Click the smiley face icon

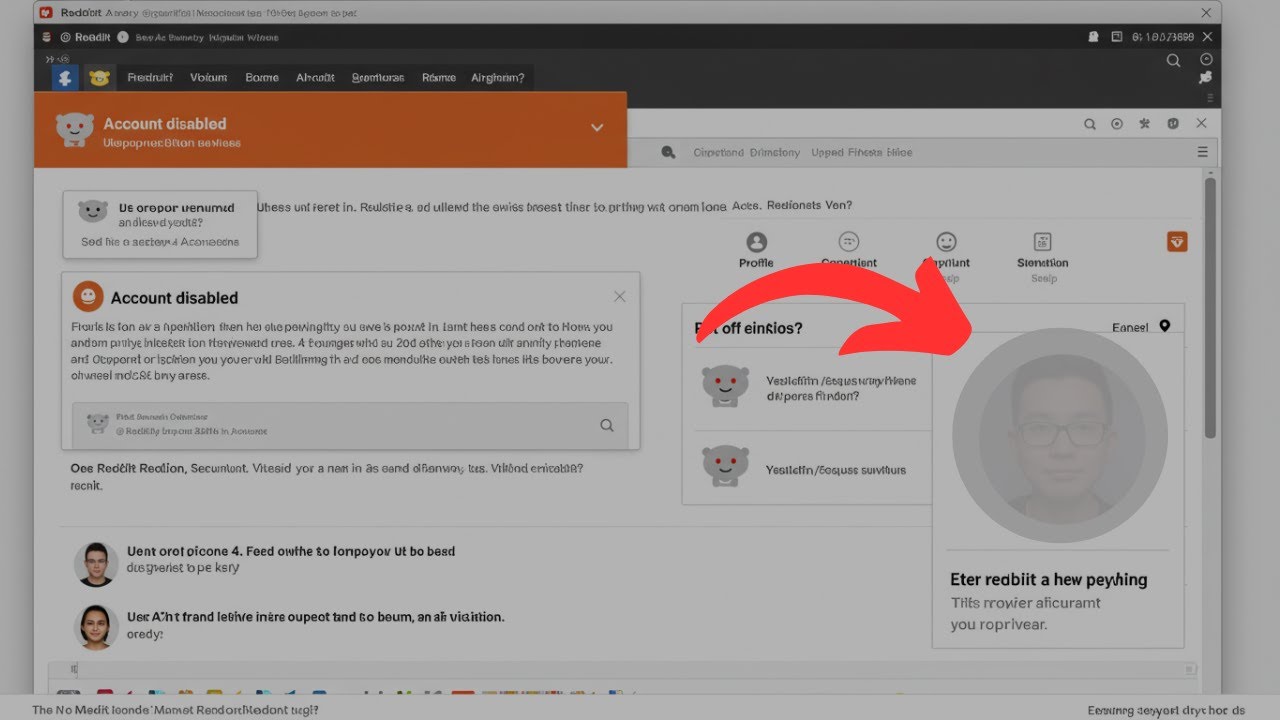click(x=946, y=241)
